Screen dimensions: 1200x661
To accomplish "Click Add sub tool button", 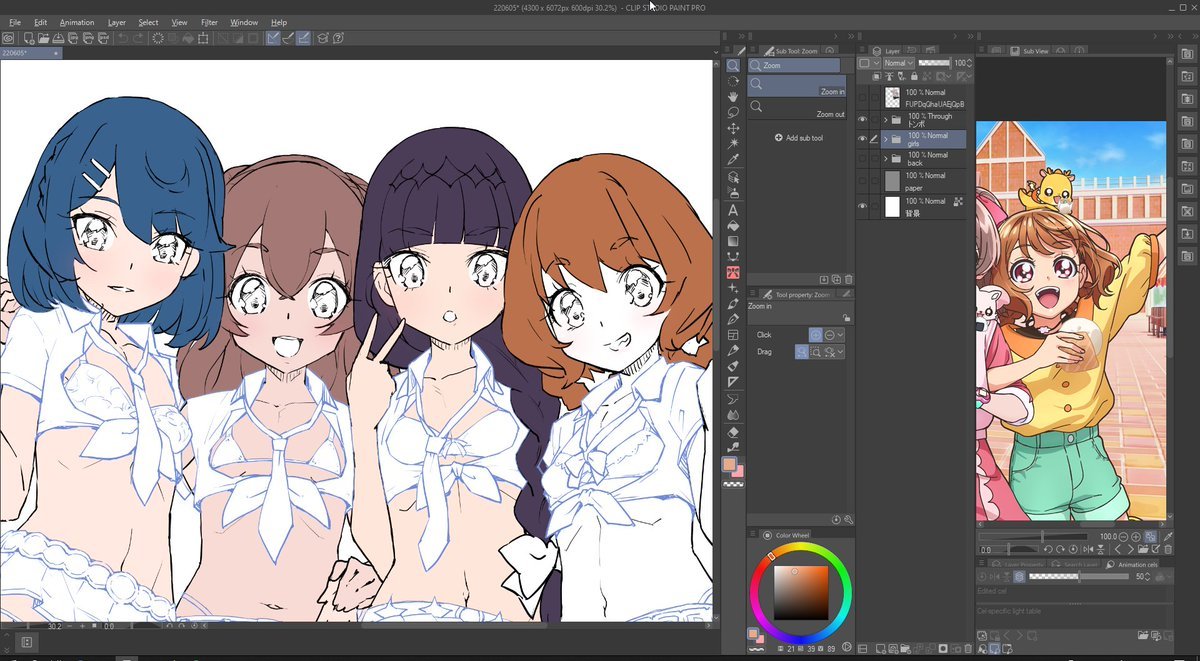I will click(x=799, y=138).
